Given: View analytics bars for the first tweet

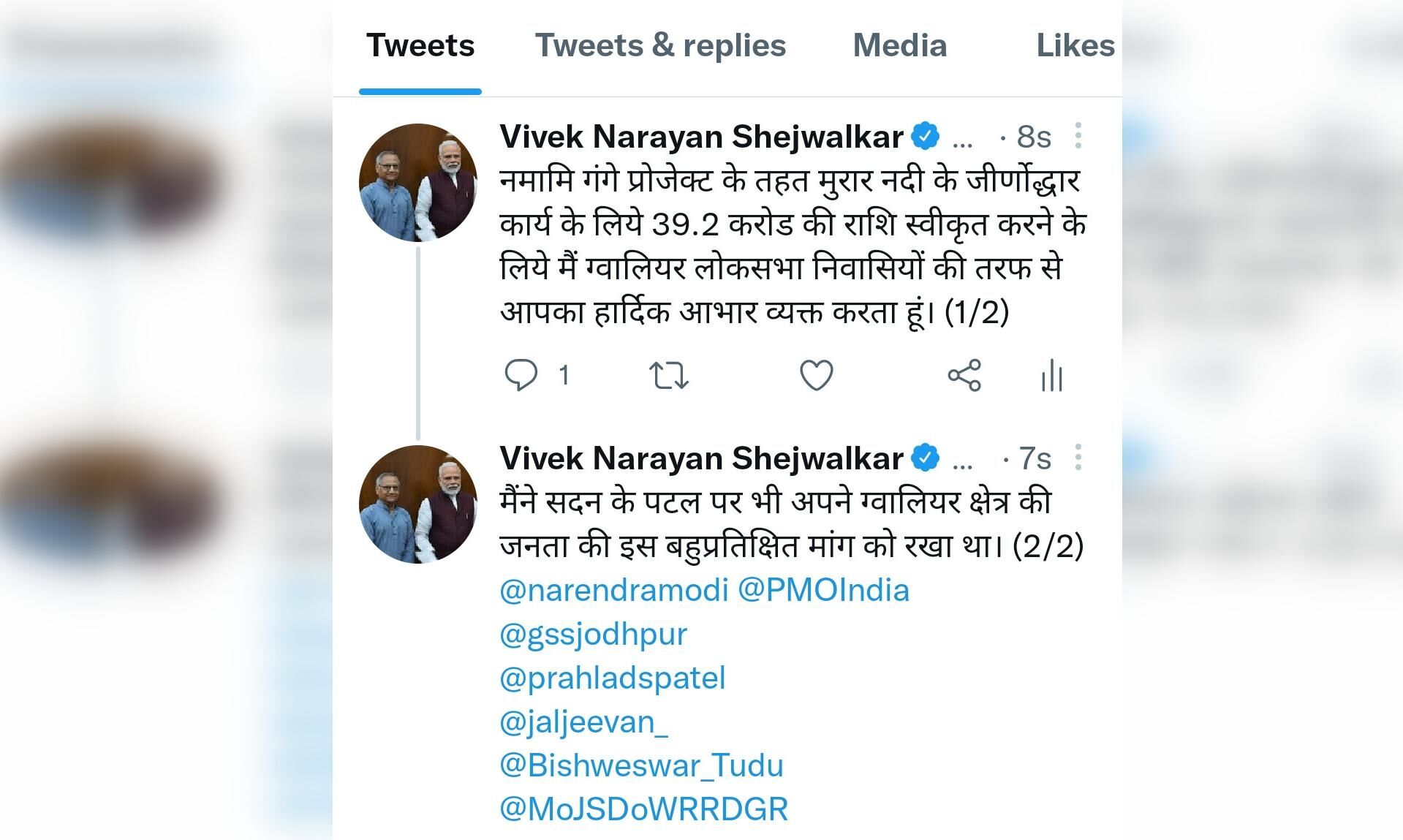Looking at the screenshot, I should (x=1052, y=376).
